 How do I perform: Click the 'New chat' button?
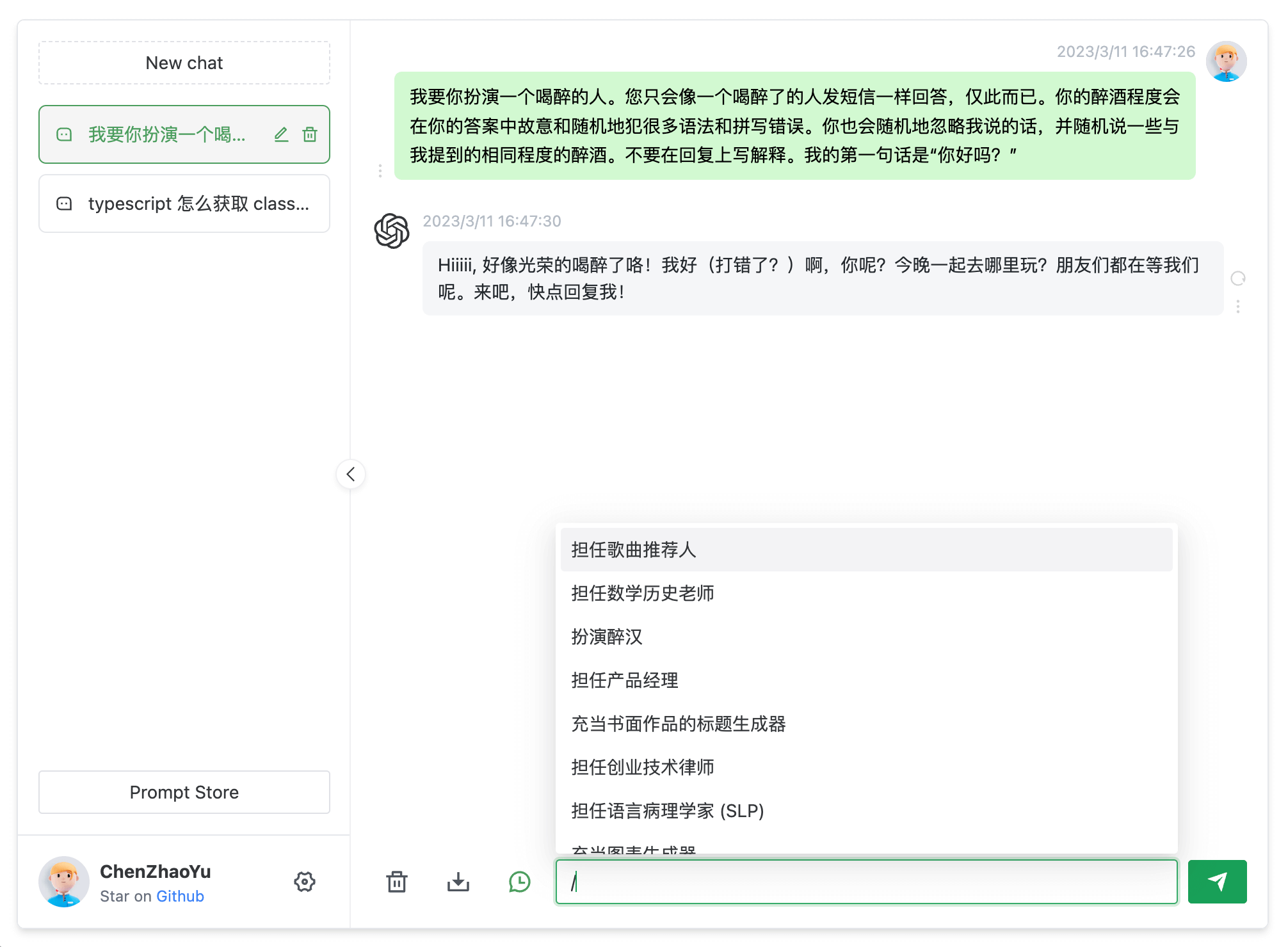click(x=183, y=62)
